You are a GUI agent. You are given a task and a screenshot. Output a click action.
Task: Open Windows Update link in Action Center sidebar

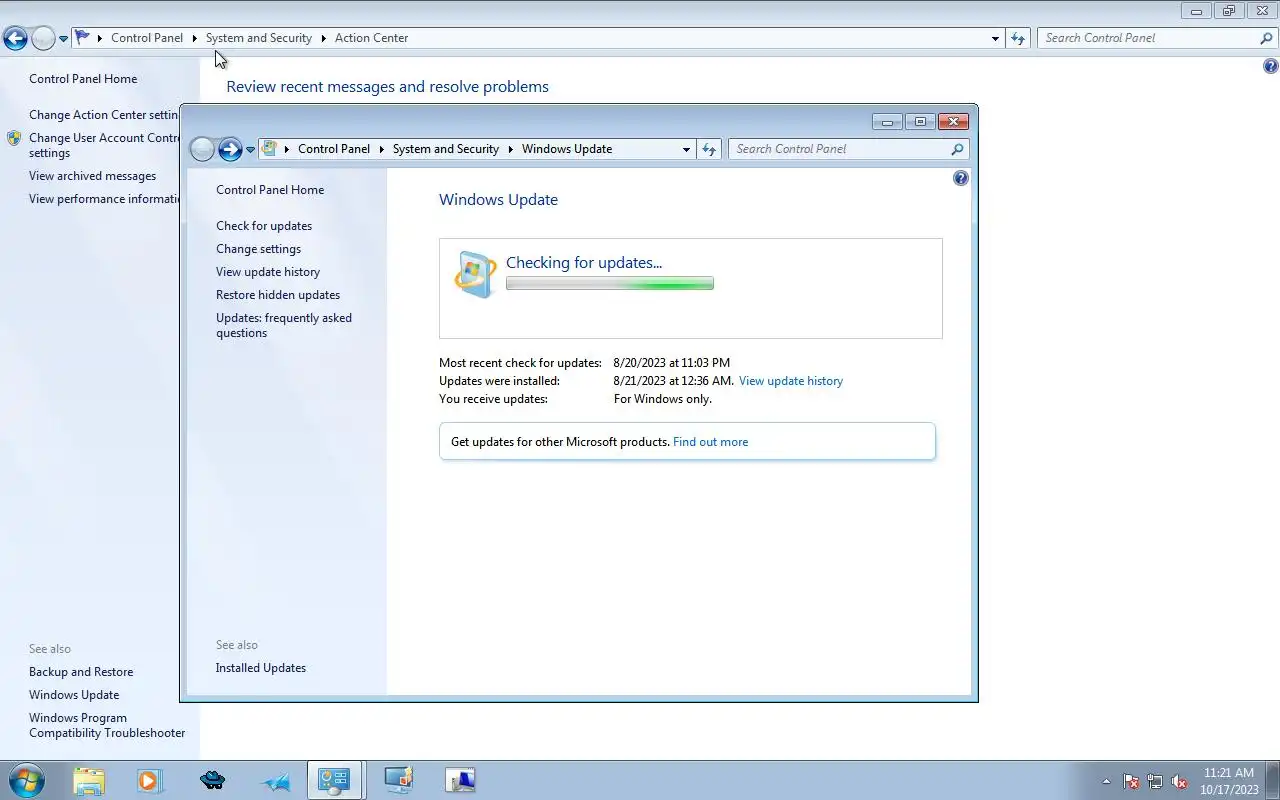(x=74, y=695)
